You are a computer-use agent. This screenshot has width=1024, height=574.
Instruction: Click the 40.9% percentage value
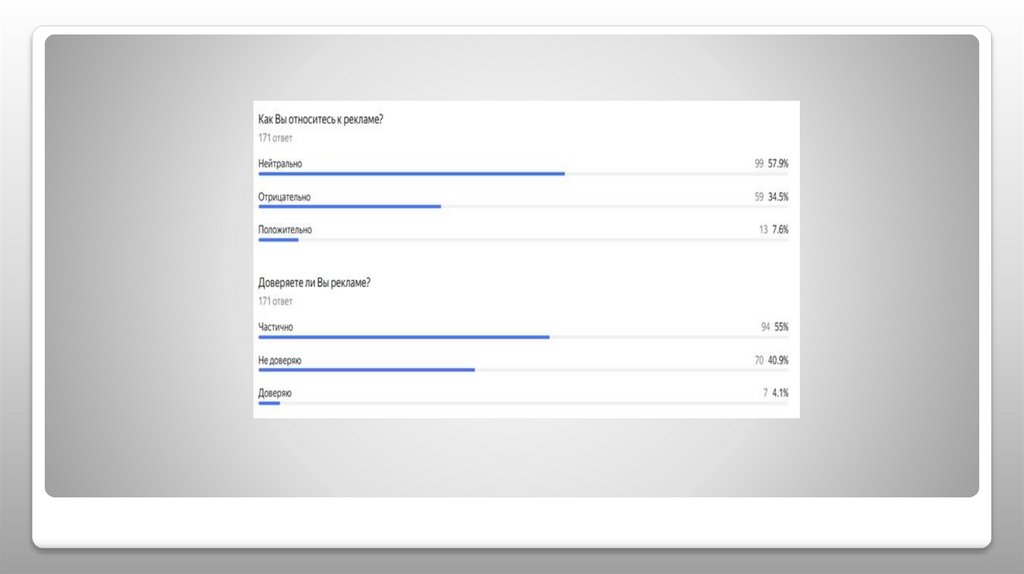click(x=779, y=360)
